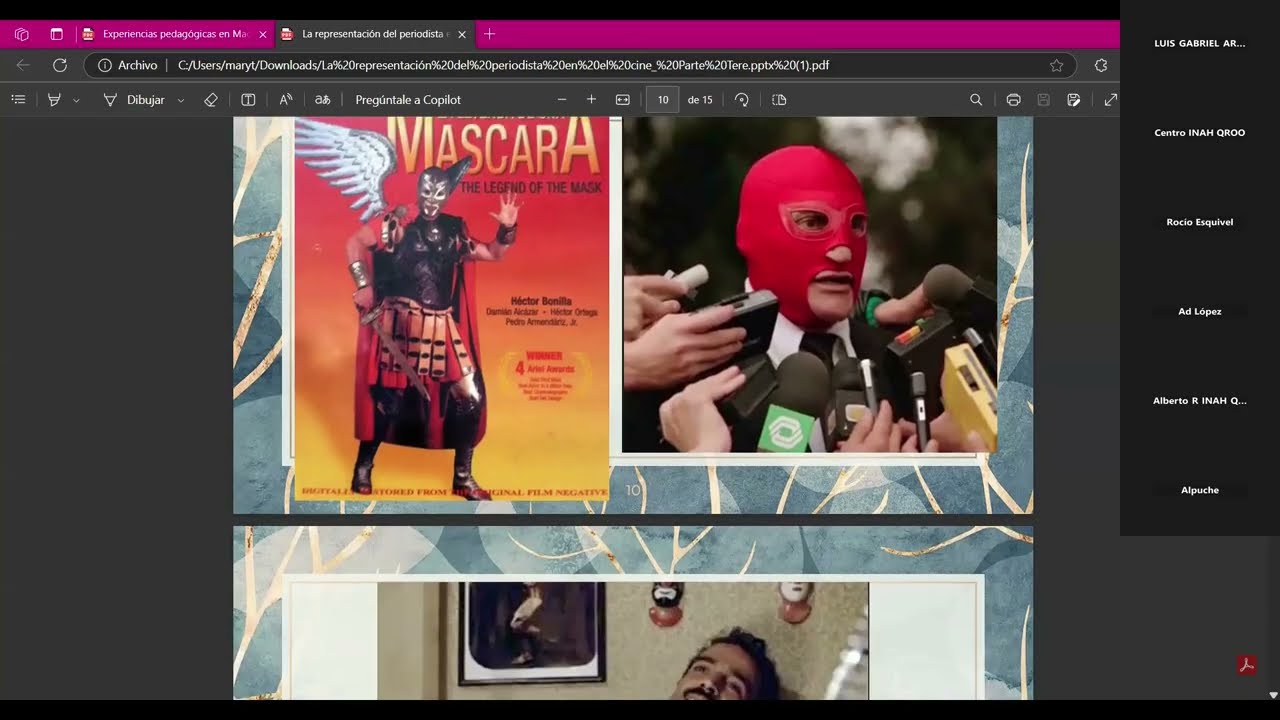View site information for Archivo

click(127, 65)
